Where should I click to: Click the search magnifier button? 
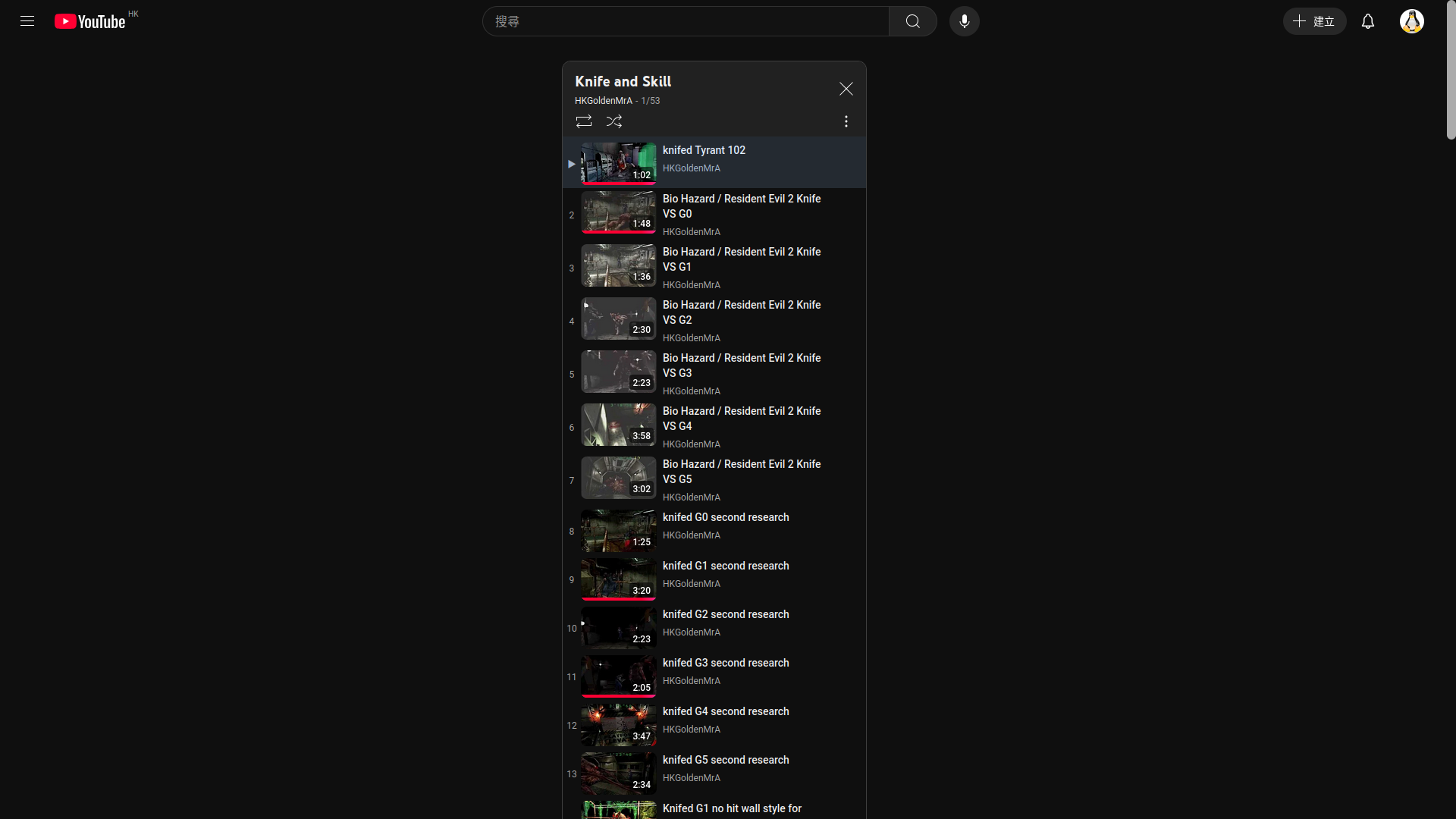[913, 21]
